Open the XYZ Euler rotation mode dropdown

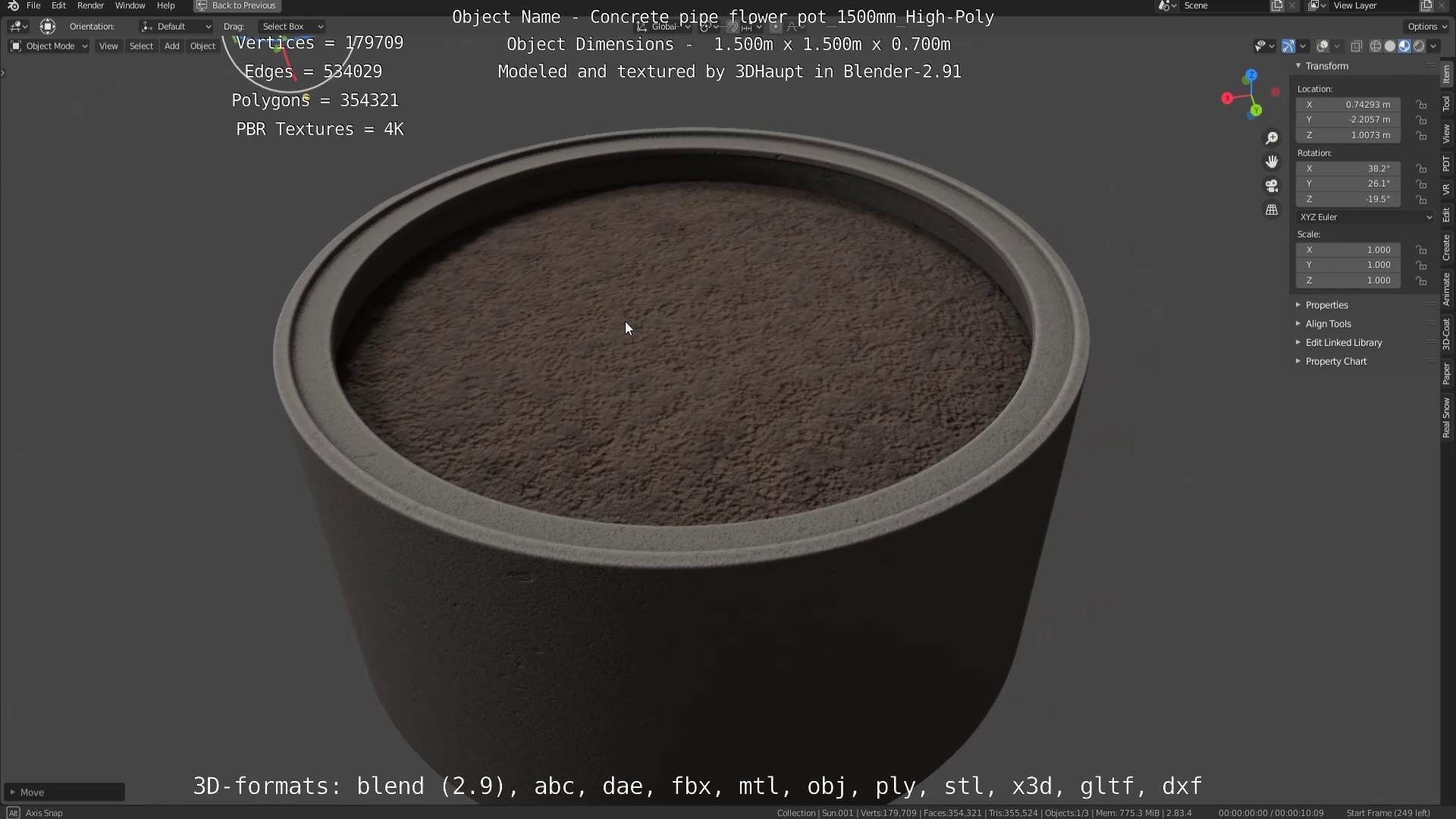[1365, 217]
